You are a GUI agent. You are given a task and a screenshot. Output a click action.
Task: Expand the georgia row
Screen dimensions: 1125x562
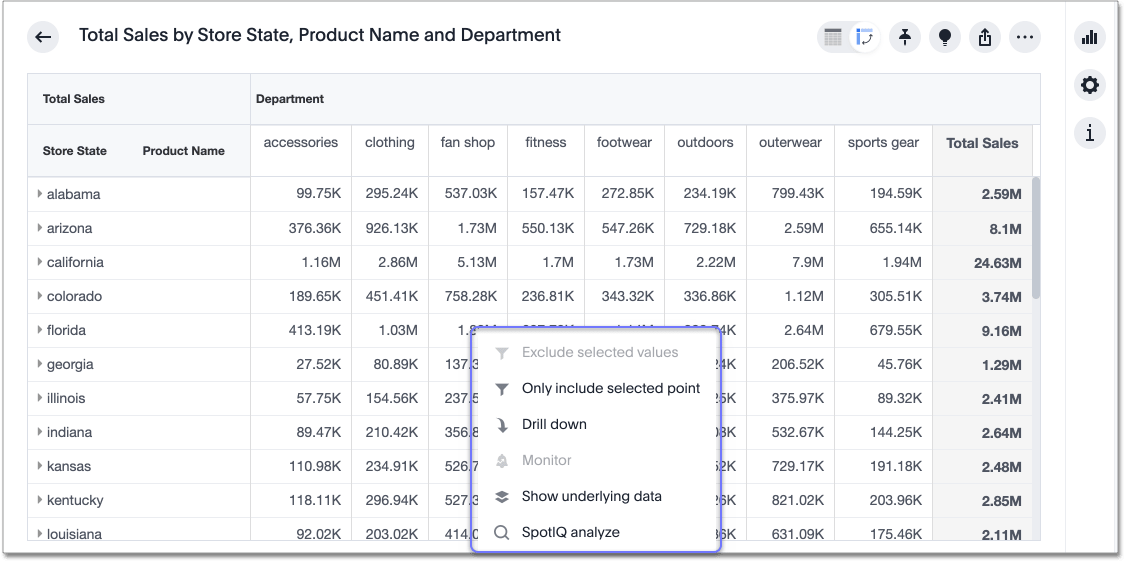[x=40, y=364]
